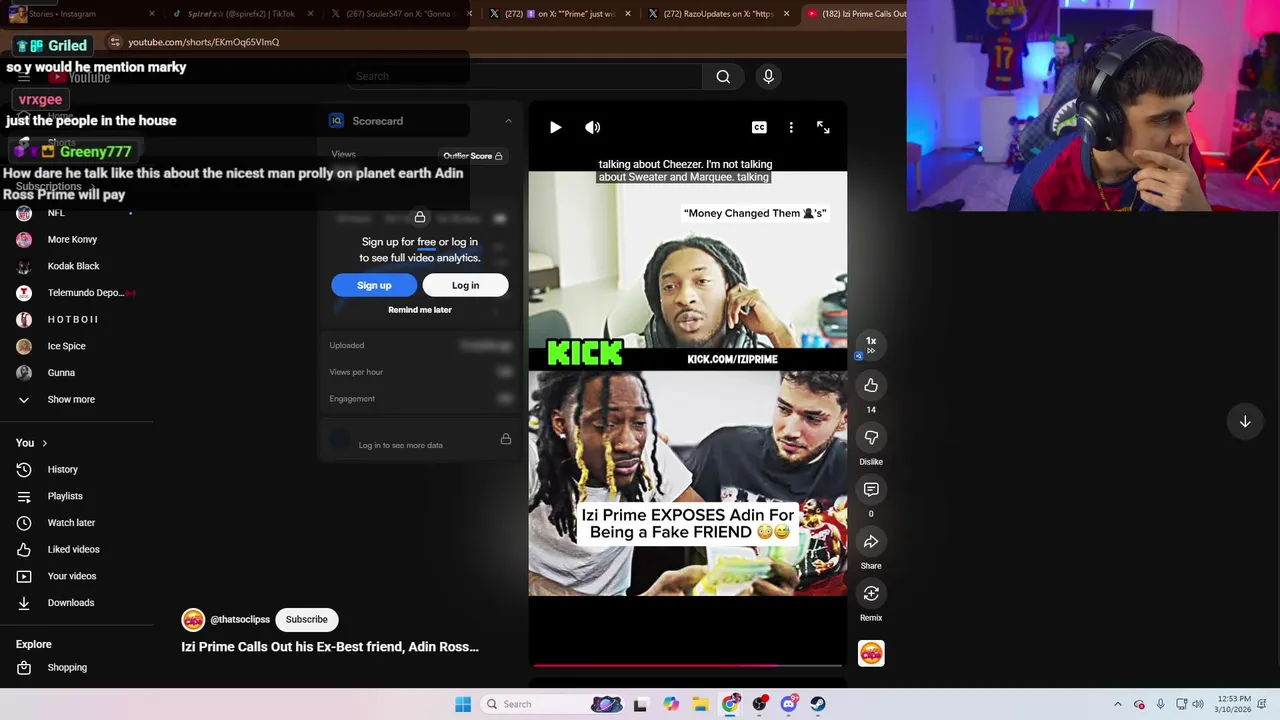
Task: Click Remind me later link
Action: click(420, 310)
